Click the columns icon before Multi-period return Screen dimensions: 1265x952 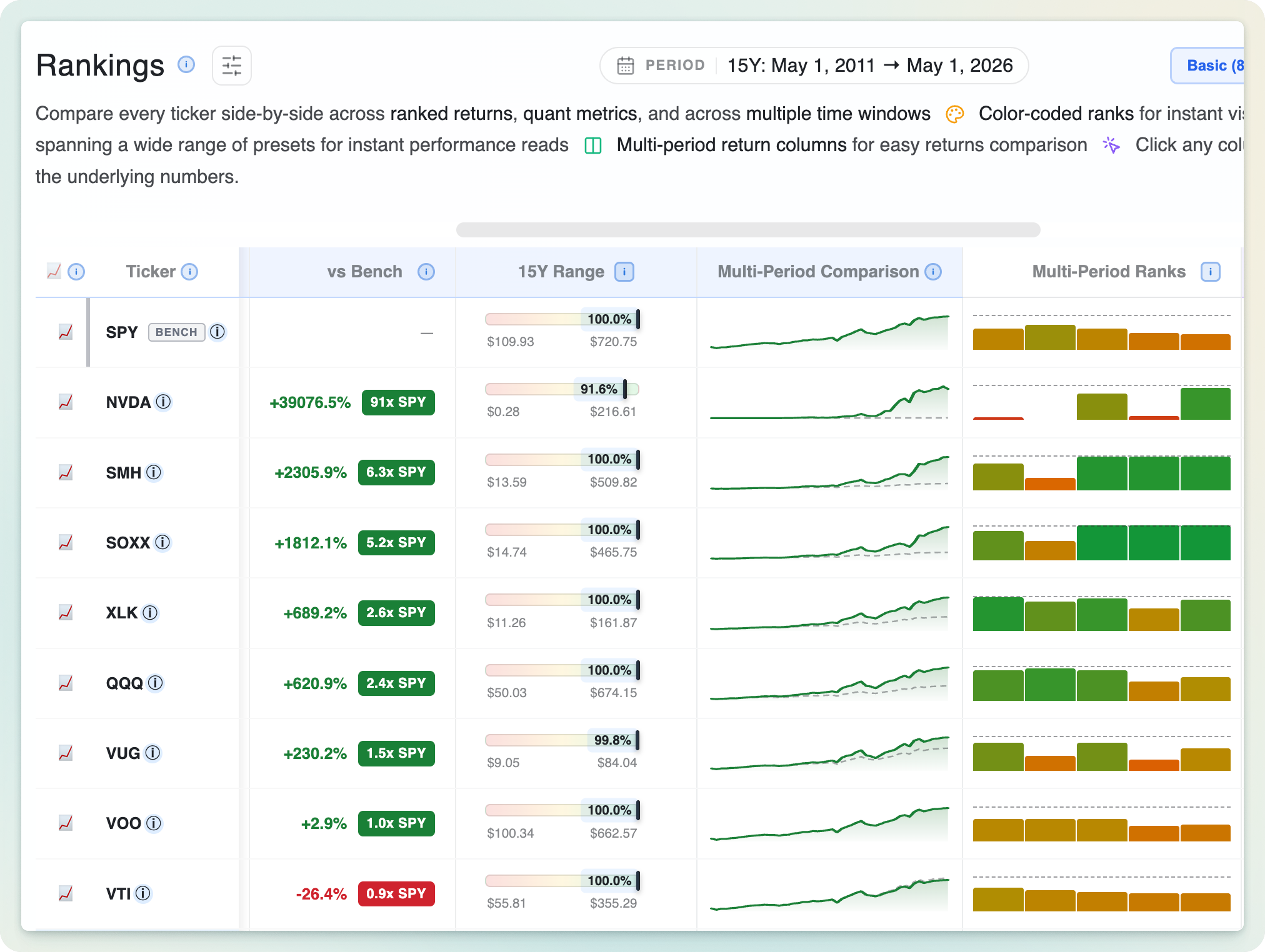tap(592, 146)
